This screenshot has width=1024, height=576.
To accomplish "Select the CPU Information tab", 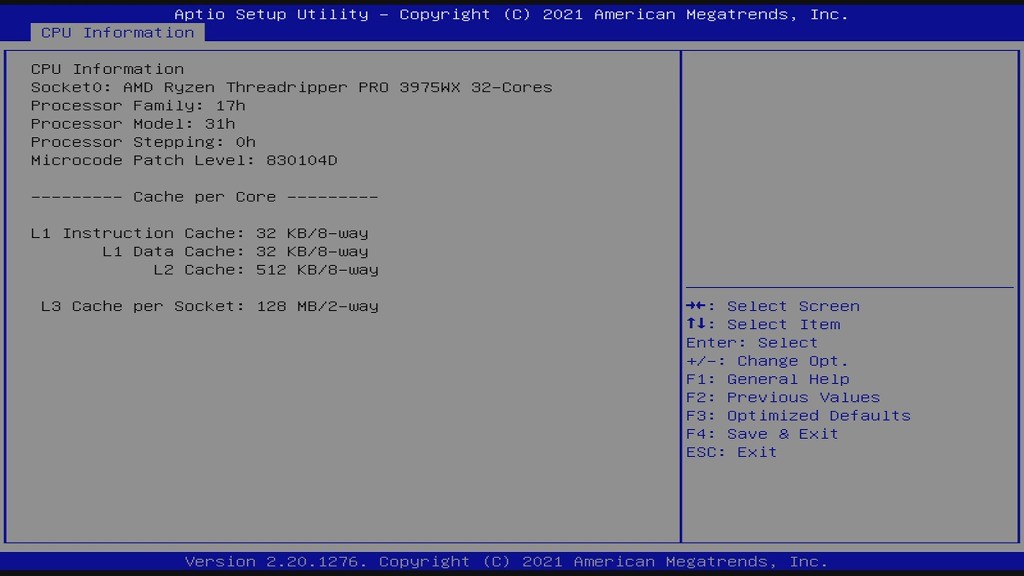I will tap(118, 33).
